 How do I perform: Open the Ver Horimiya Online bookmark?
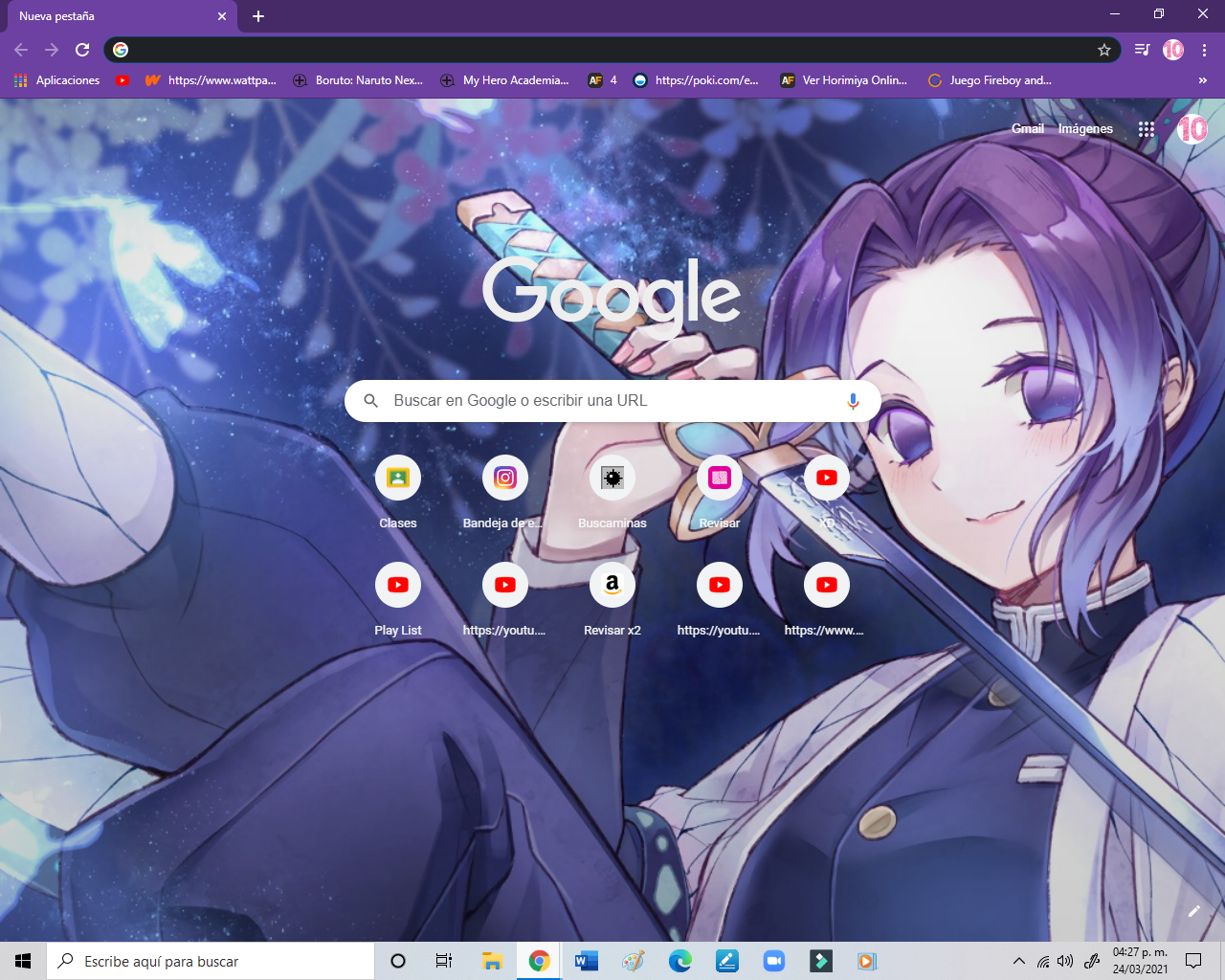pyautogui.click(x=843, y=80)
